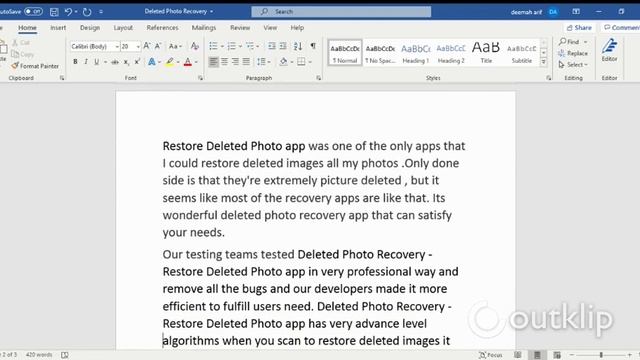Click Text Effects icon
The image size is (640, 360).
[152, 62]
